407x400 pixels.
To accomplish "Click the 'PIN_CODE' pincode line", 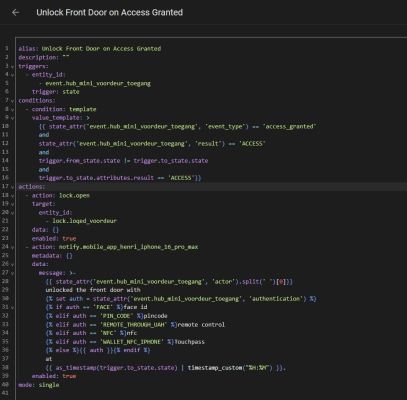I will tap(106, 316).
